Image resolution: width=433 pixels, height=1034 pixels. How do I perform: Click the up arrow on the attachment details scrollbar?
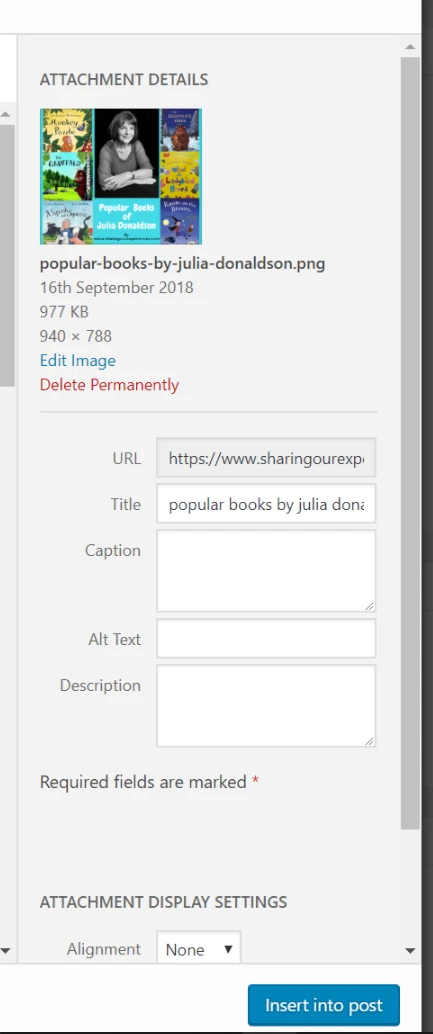tap(410, 47)
